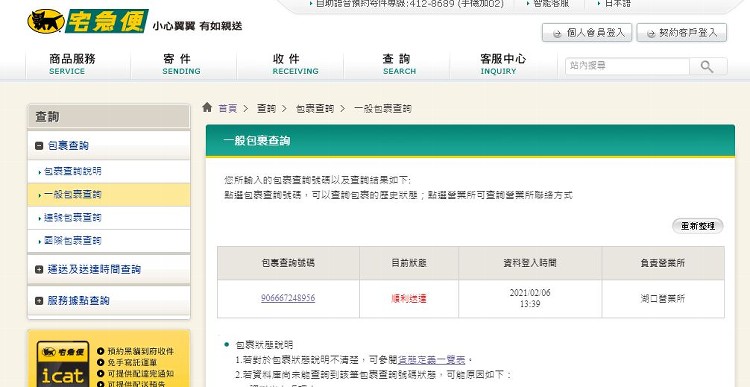Go to 查詢 breadcrumb link
The width and height of the screenshot is (750, 387).
pyautogui.click(x=266, y=109)
